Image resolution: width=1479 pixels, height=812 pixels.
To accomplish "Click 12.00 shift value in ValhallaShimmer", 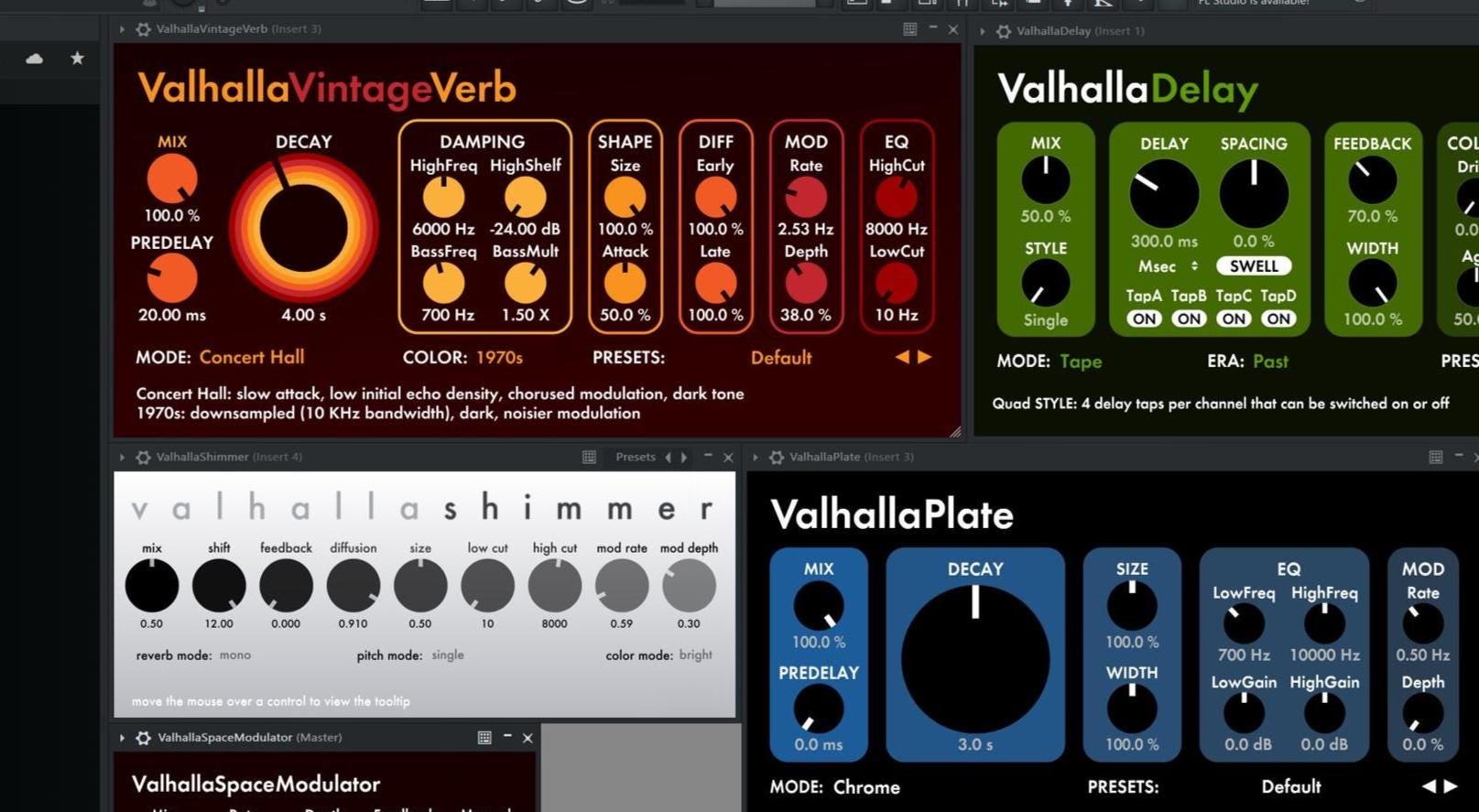I will click(x=219, y=623).
